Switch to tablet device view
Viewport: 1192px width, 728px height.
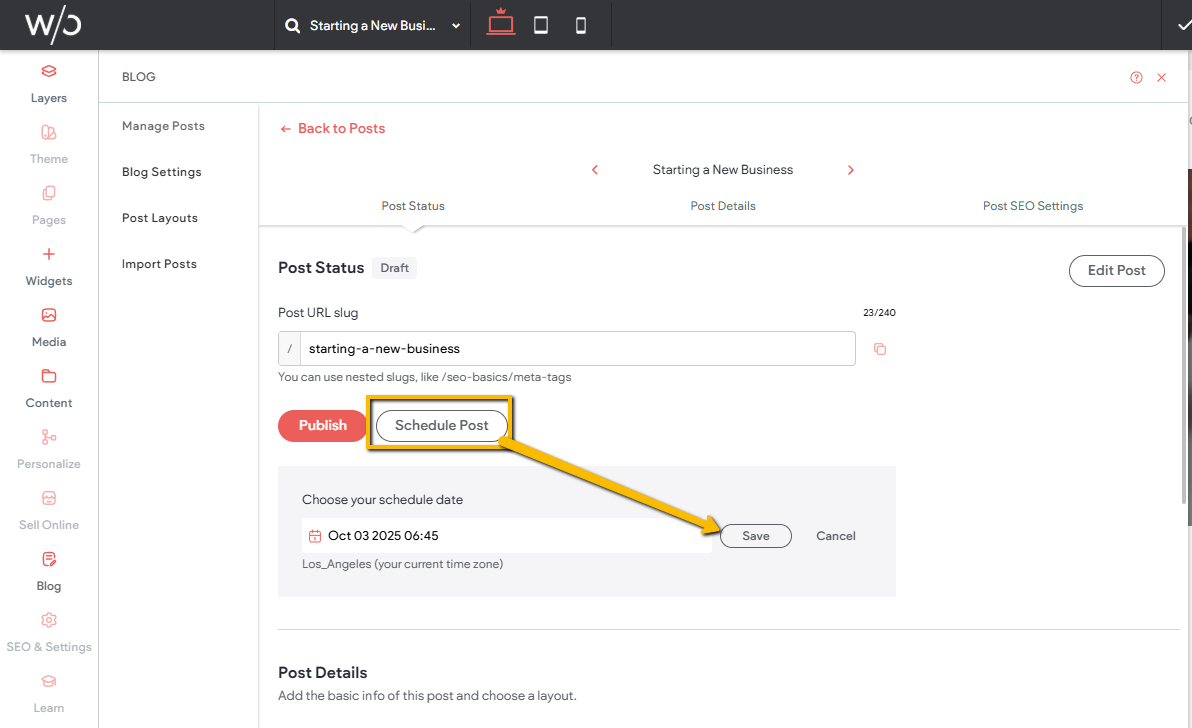point(541,26)
